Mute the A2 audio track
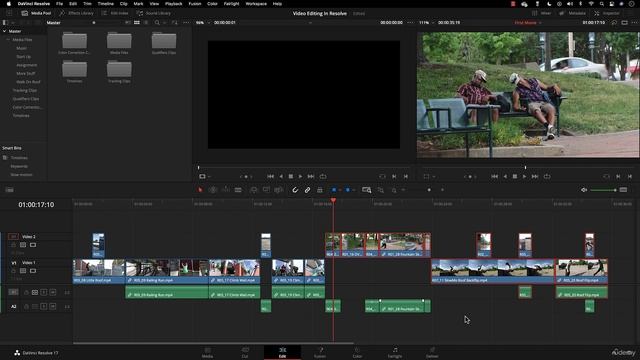Screen dimensions: 640x360 (x=53, y=307)
